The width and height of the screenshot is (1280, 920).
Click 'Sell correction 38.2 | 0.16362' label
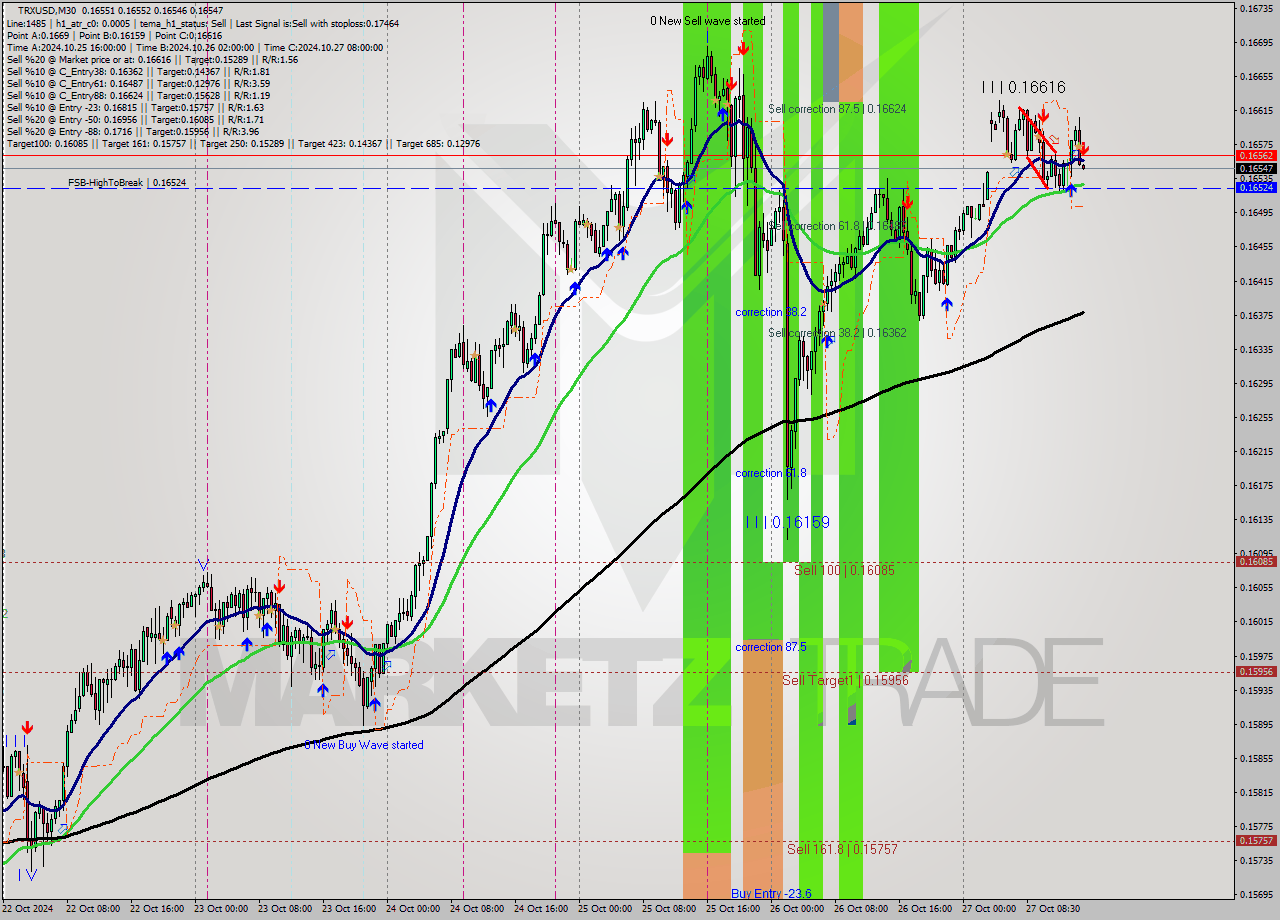click(x=837, y=333)
